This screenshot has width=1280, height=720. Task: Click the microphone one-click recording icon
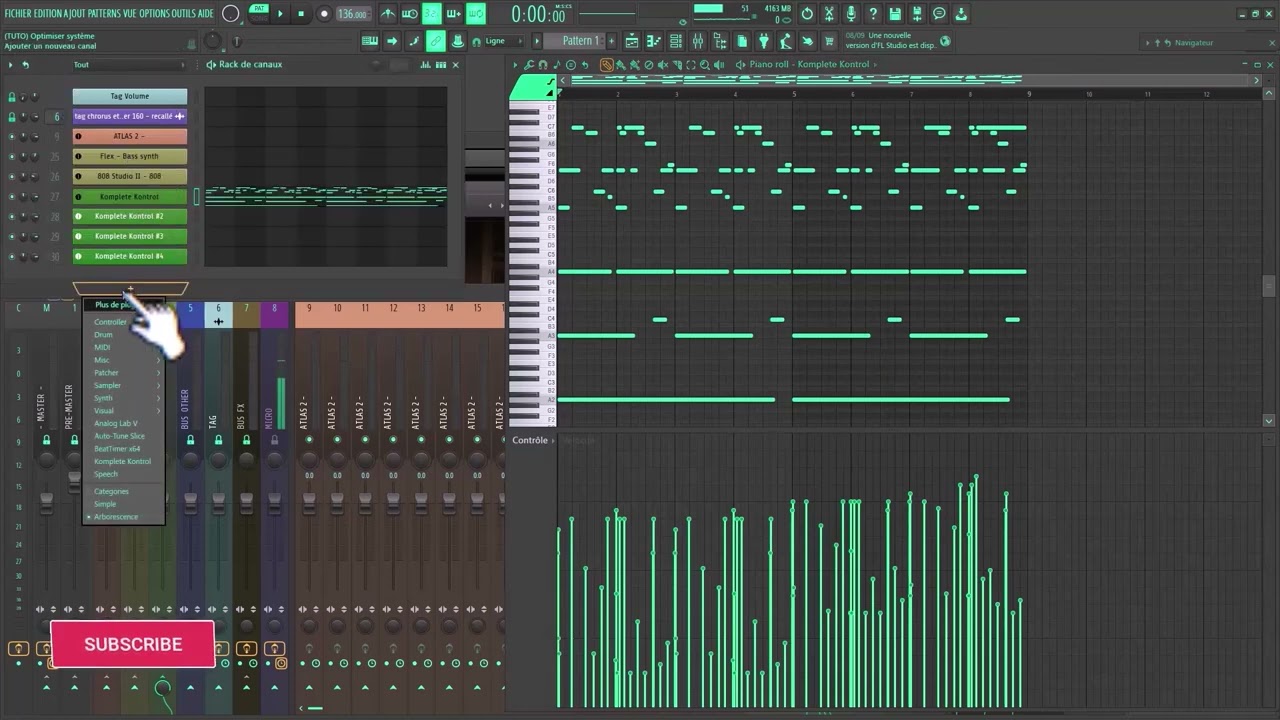pyautogui.click(x=851, y=14)
